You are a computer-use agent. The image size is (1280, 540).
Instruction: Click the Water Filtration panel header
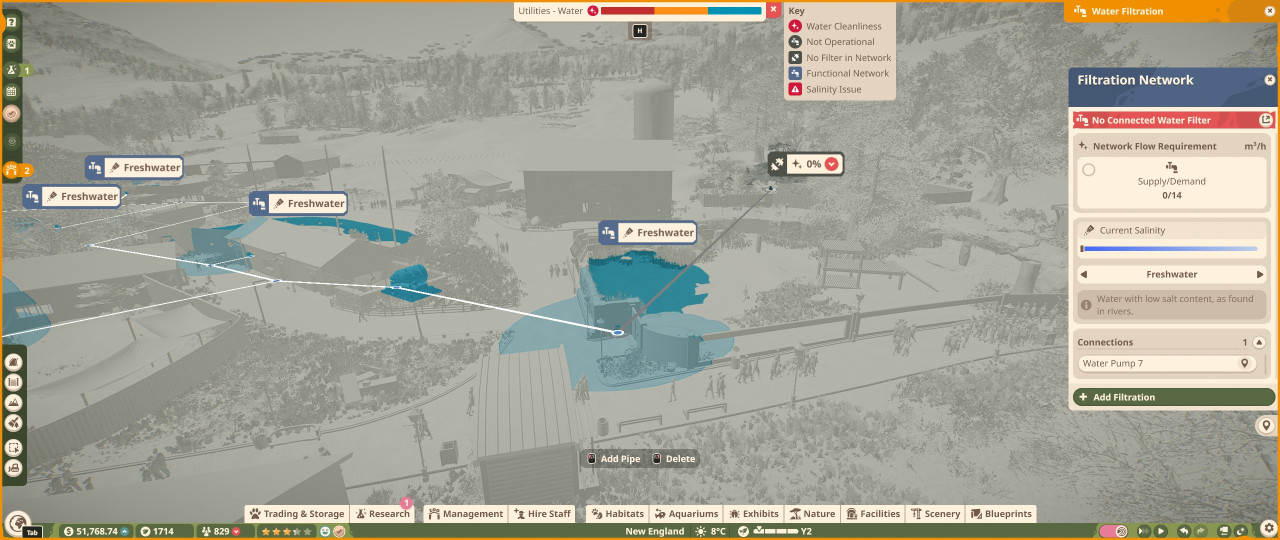[1171, 11]
